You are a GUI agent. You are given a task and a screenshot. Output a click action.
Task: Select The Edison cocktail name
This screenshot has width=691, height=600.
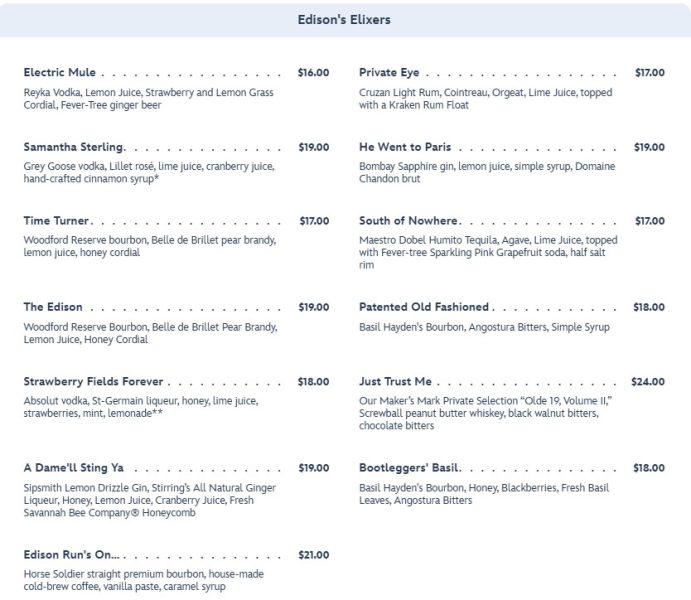[53, 307]
